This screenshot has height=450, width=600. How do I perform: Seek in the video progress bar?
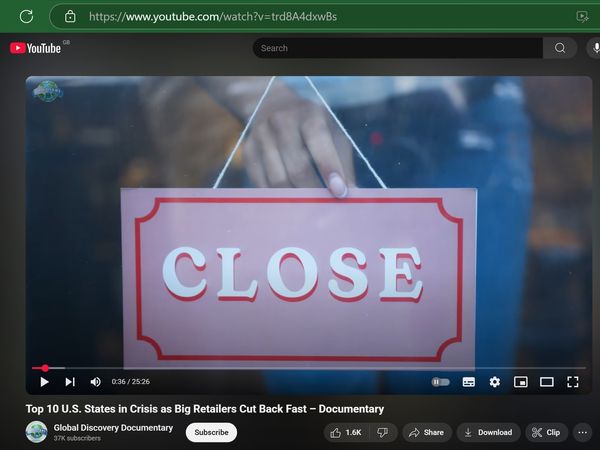[309, 368]
